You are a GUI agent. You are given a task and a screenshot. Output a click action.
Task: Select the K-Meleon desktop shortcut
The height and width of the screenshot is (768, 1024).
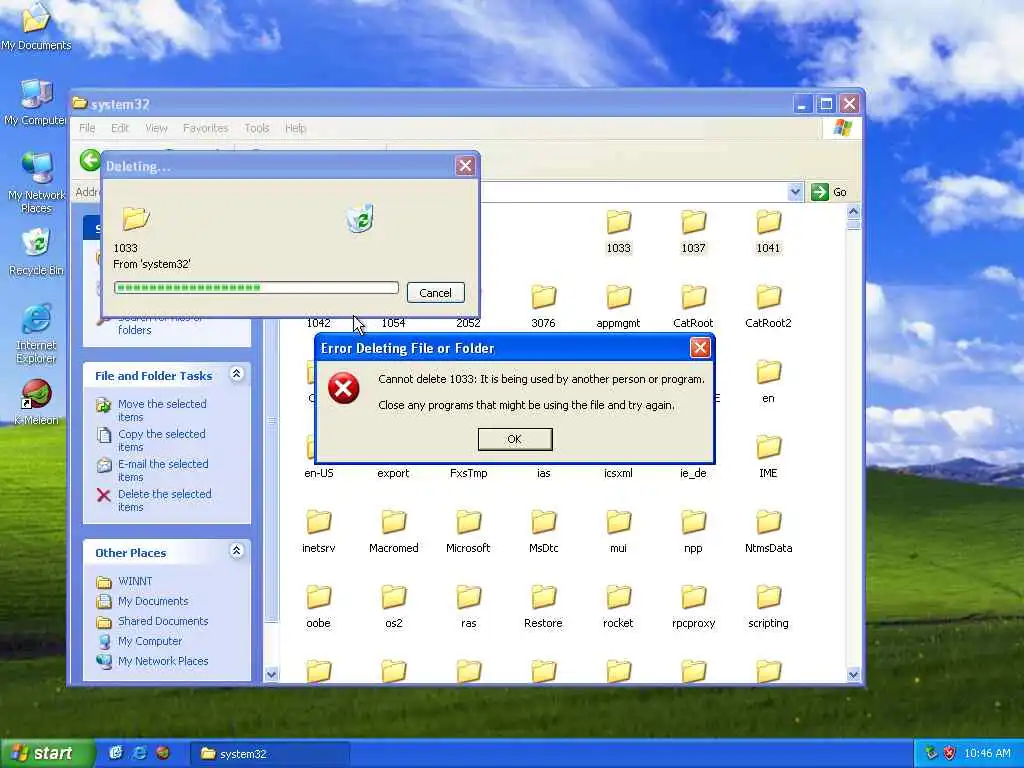pyautogui.click(x=36, y=403)
